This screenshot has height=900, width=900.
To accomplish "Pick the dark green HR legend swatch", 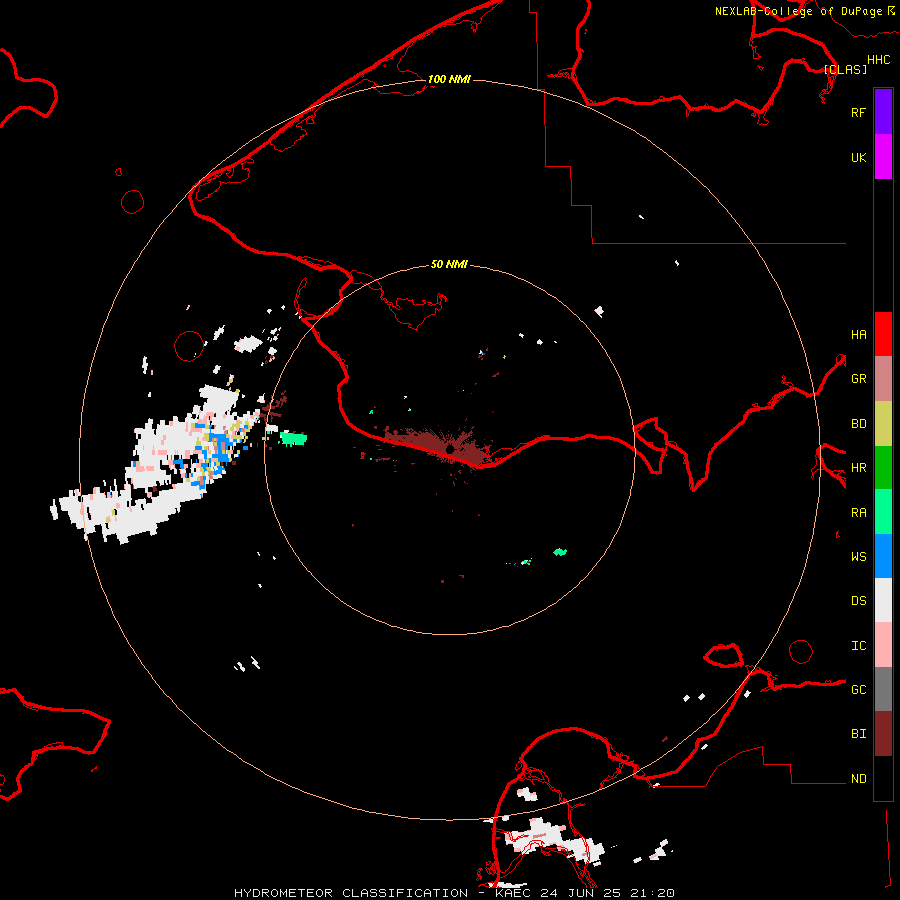I will (883, 468).
